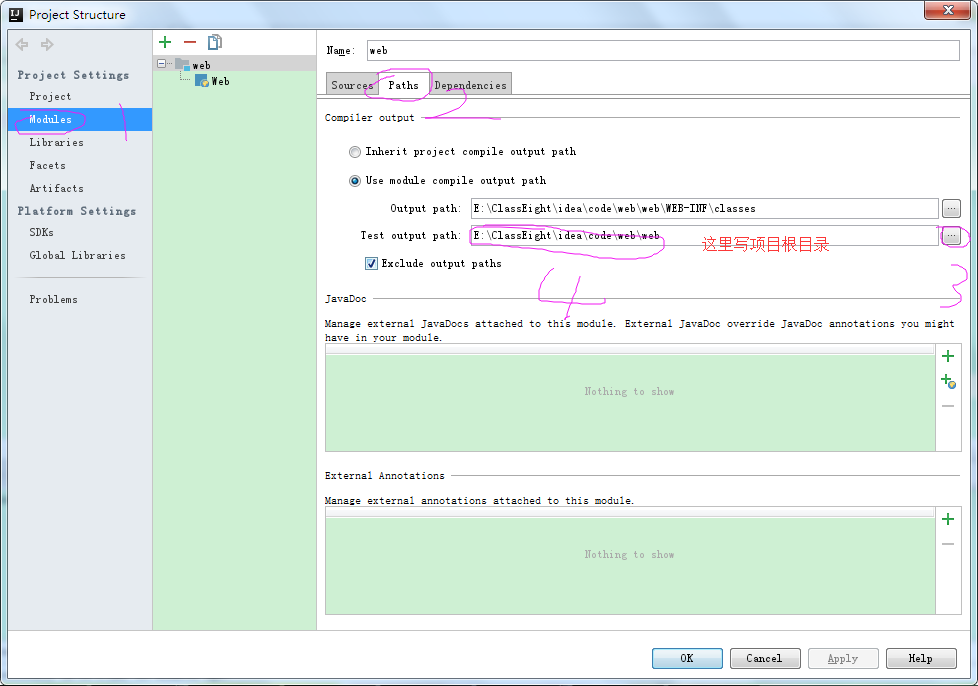Click into the module Name field
978x686 pixels.
(x=663, y=51)
